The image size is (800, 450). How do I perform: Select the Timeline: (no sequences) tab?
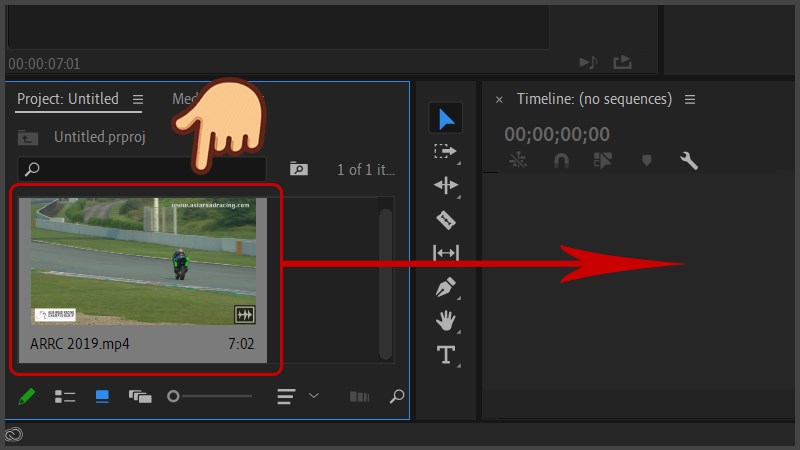(x=594, y=99)
